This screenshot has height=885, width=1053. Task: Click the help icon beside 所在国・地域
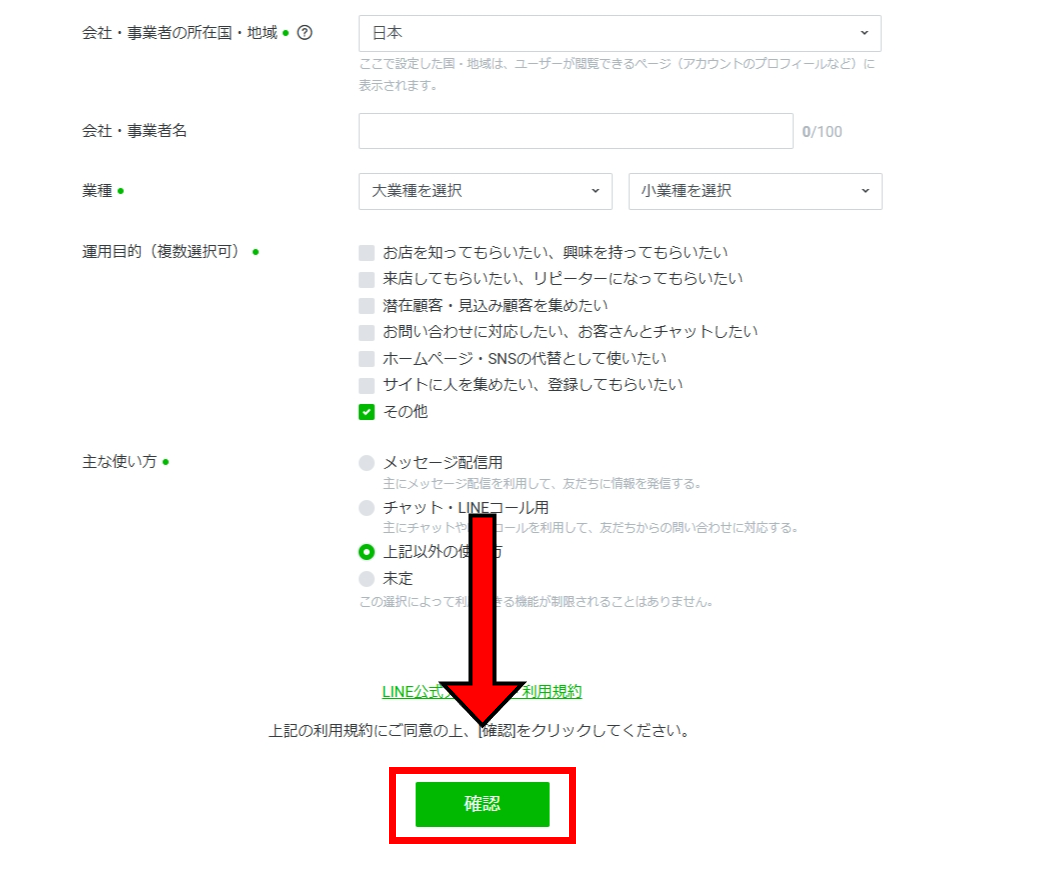(x=305, y=33)
